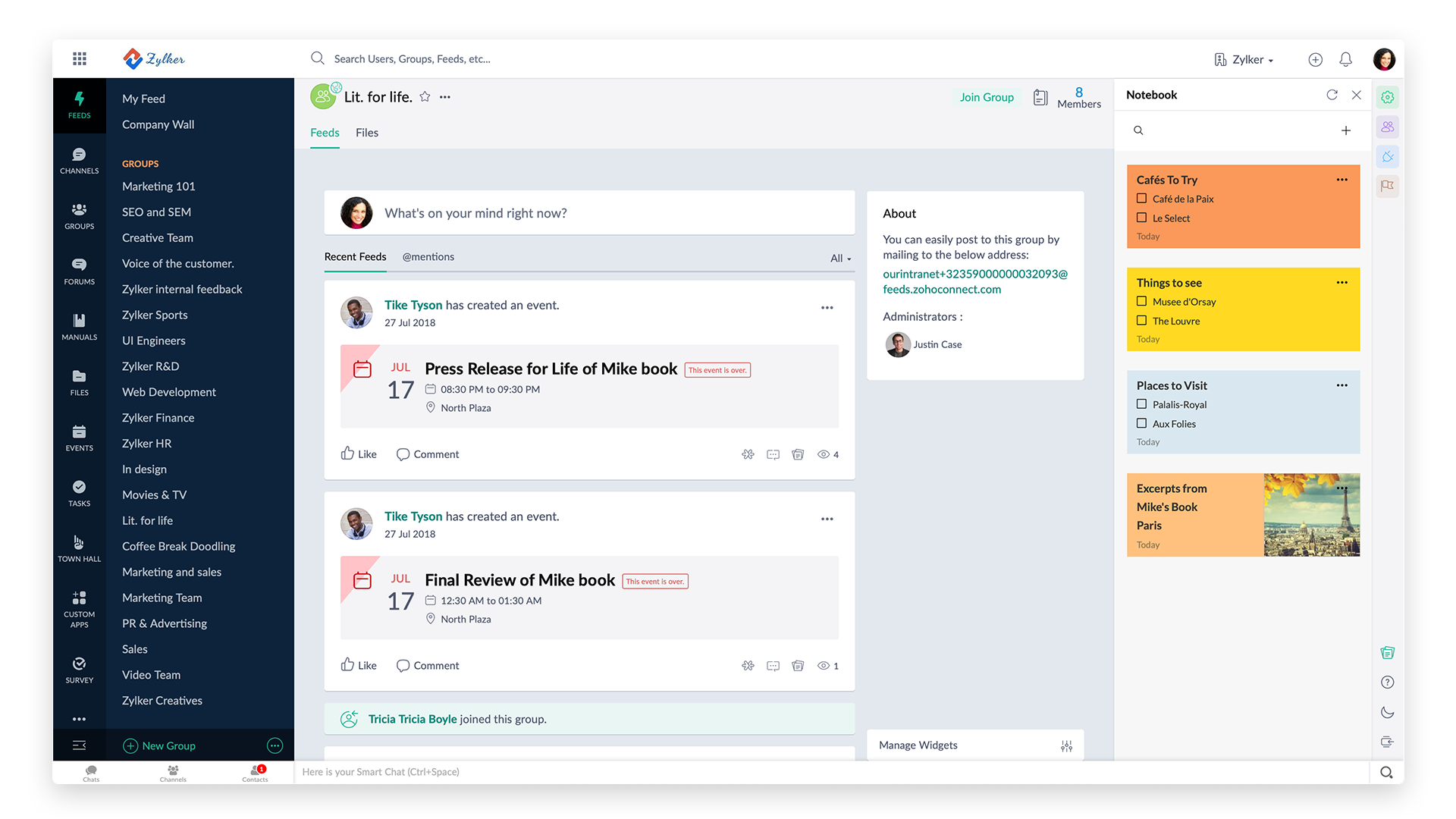Screen dimensions: 1456x819
Task: Mark Musee d'Orsay as done
Action: (x=1141, y=301)
